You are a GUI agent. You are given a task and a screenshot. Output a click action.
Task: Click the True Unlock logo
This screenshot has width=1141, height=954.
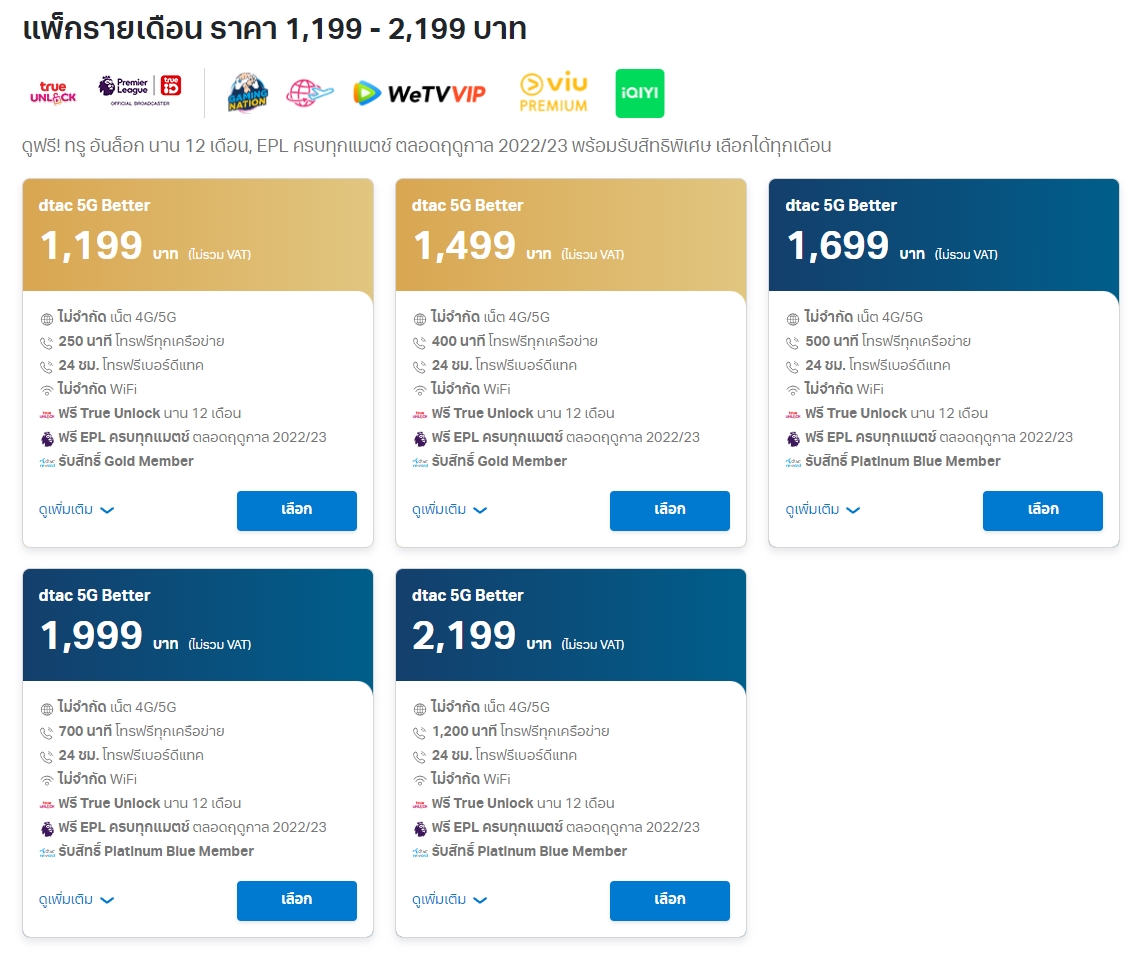coord(53,92)
